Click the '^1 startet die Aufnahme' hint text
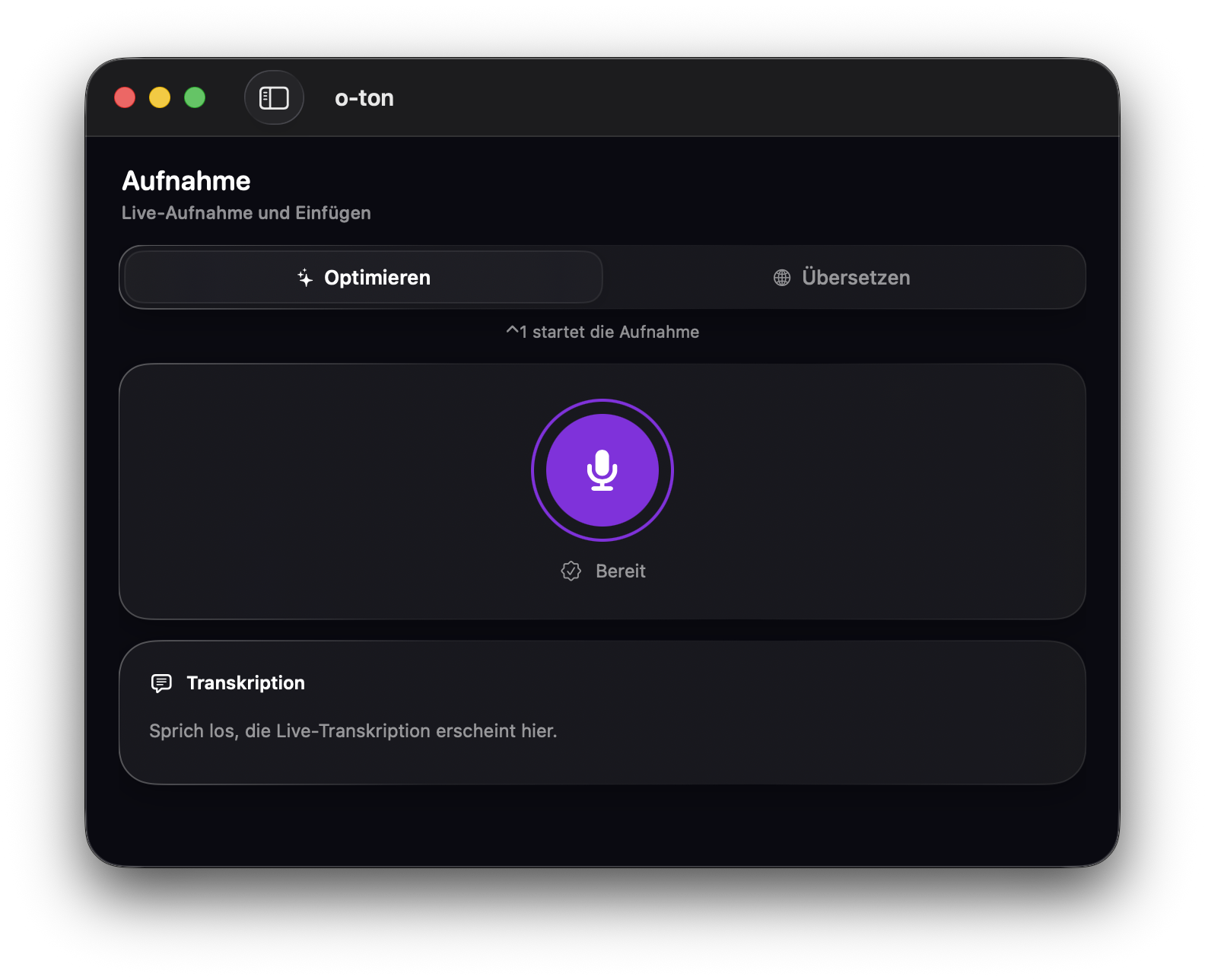 pos(602,332)
